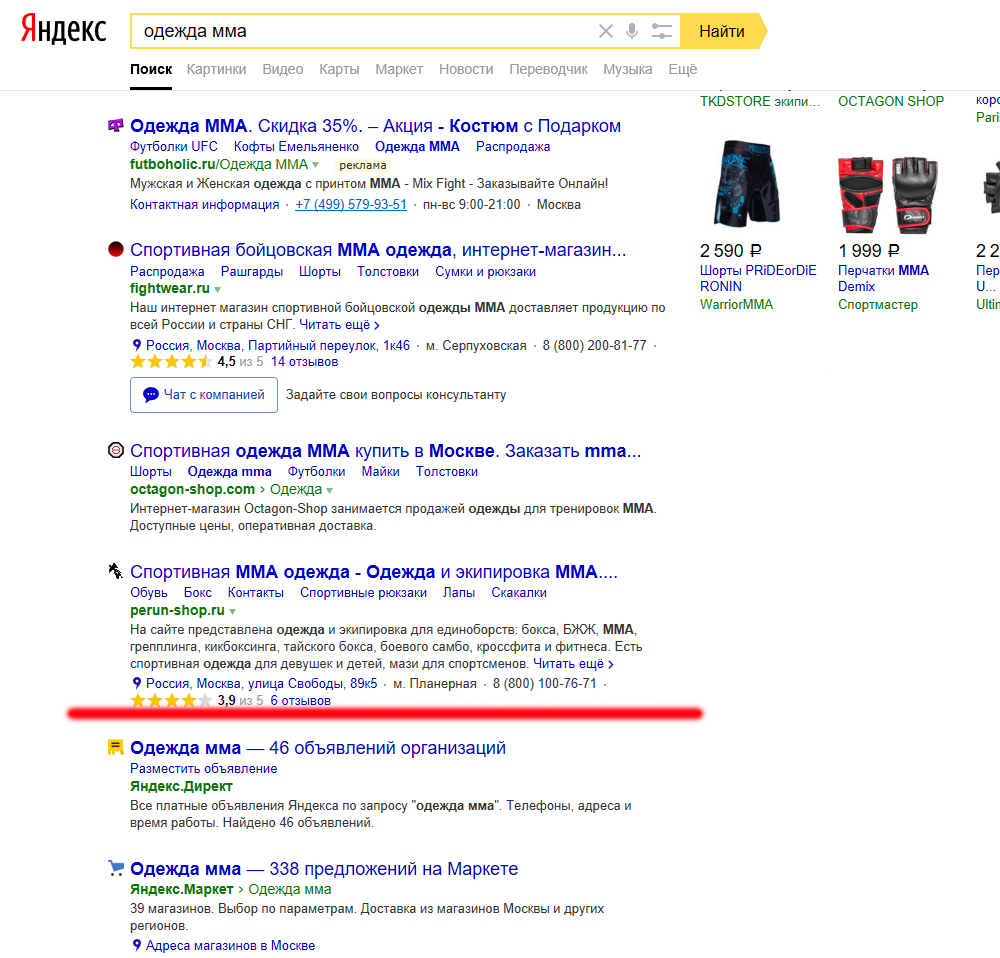The height and width of the screenshot is (958, 1000).
Task: Click map pin beside Партийный переулок address
Action: [136, 345]
